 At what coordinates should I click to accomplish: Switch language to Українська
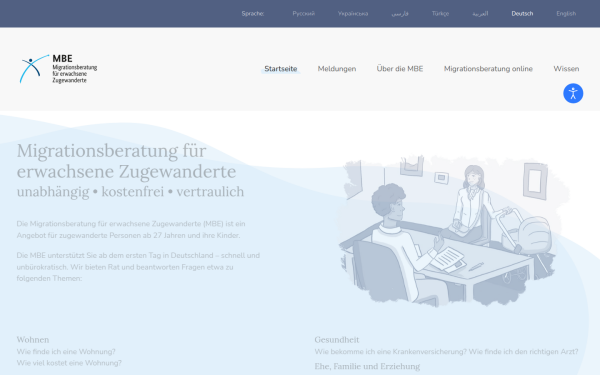pos(353,14)
